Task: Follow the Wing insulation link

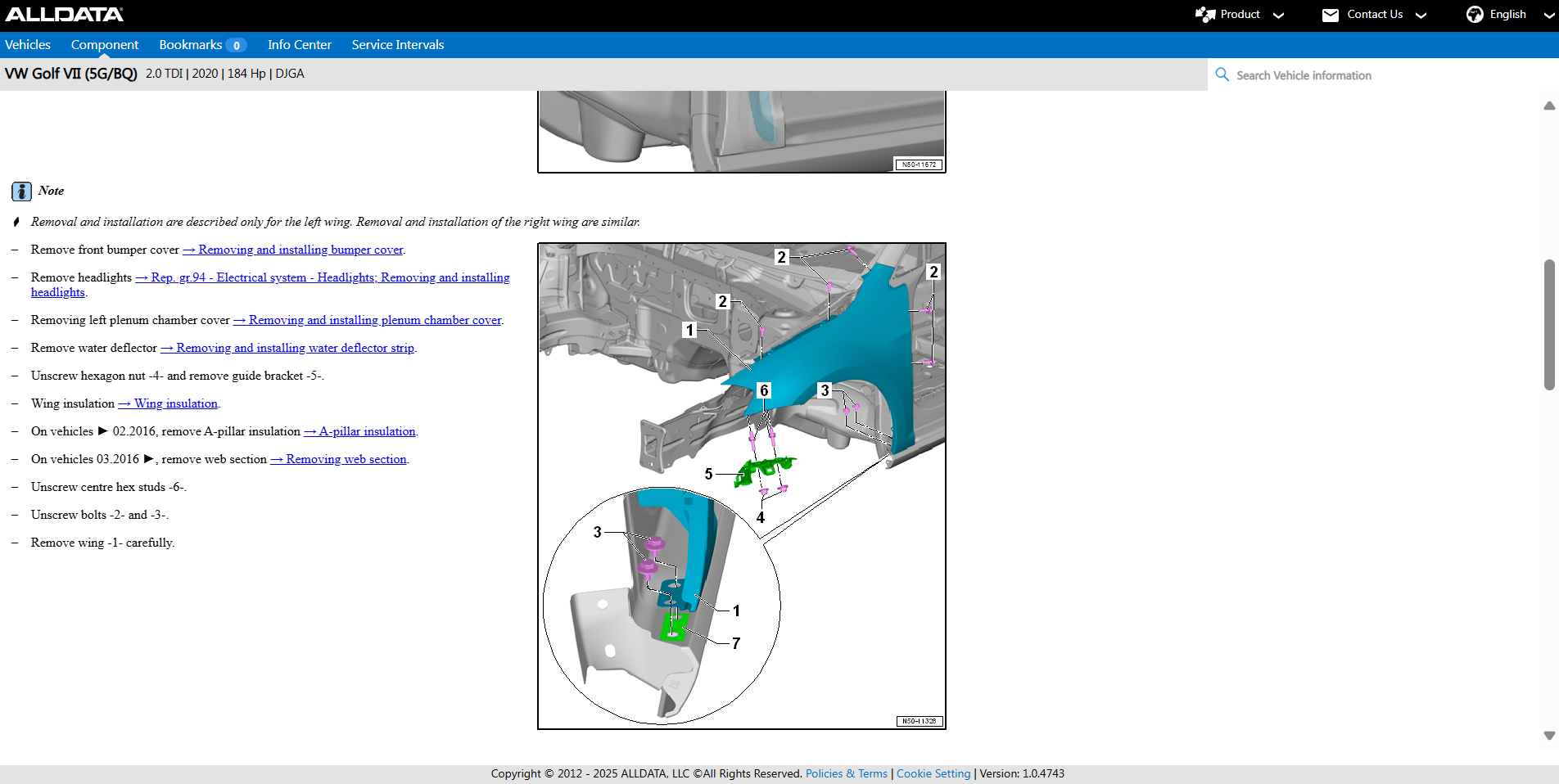Action: (175, 403)
